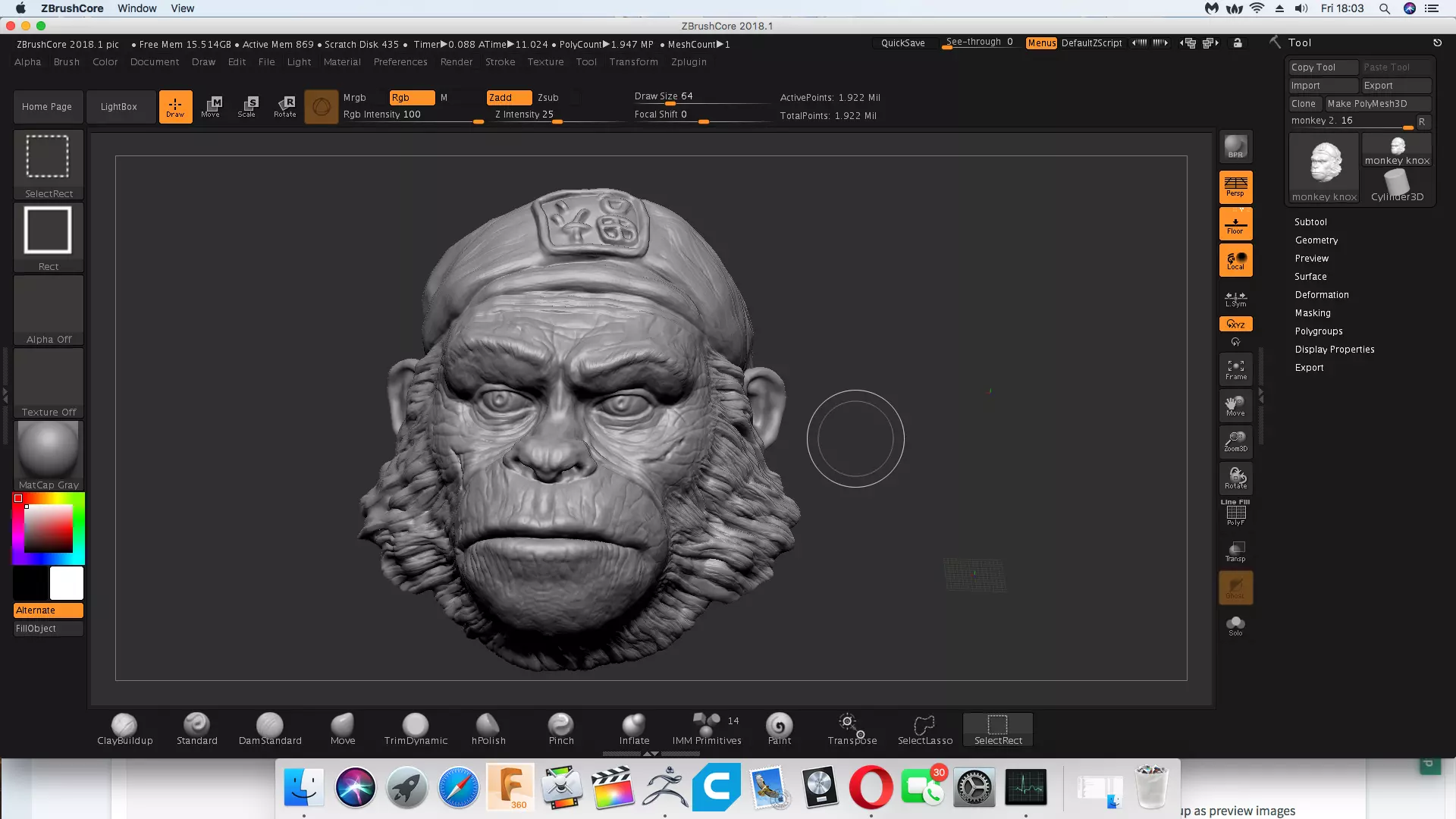The height and width of the screenshot is (819, 1456).
Task: Open the Rect stroke picker
Action: (x=49, y=237)
